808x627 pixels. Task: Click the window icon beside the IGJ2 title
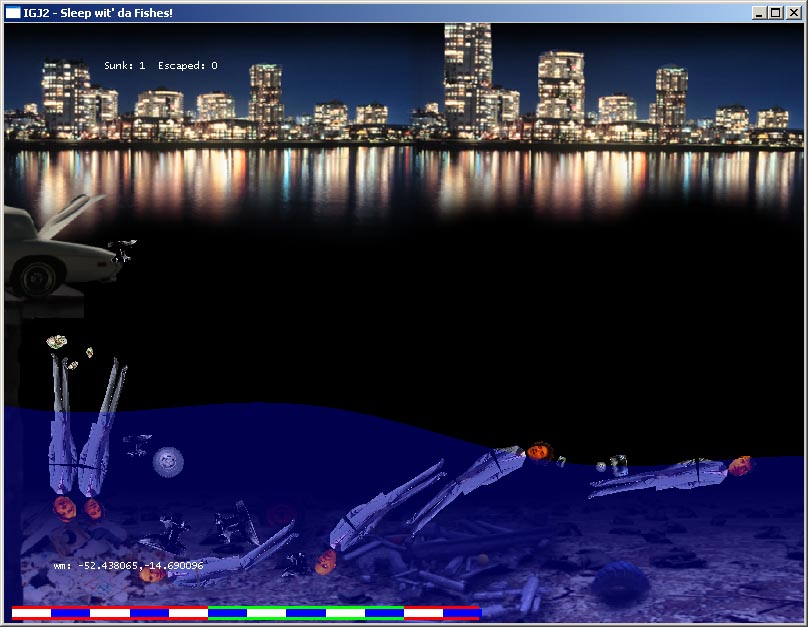pyautogui.click(x=13, y=13)
